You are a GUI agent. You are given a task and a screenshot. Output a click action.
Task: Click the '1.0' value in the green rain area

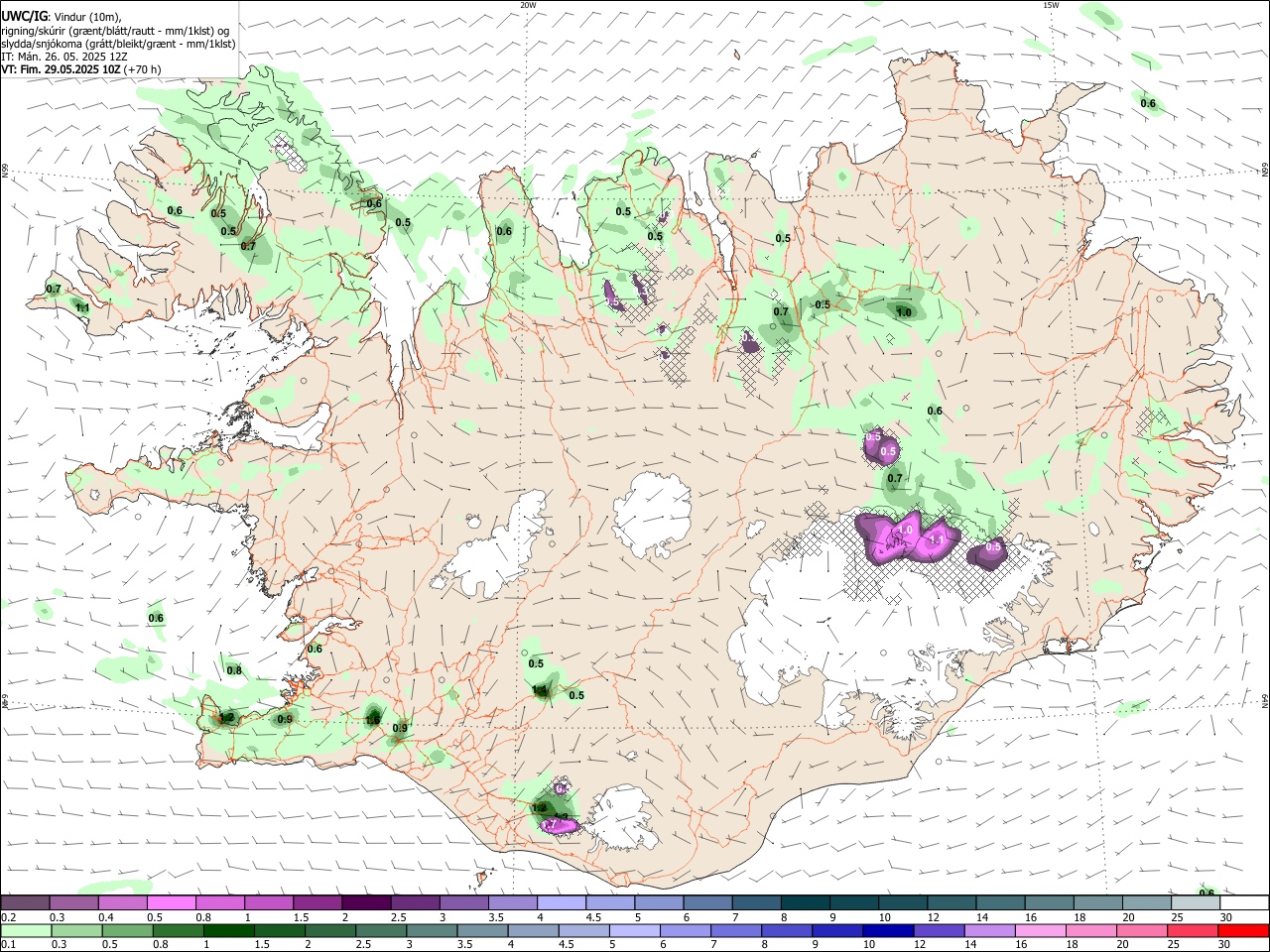coord(904,312)
